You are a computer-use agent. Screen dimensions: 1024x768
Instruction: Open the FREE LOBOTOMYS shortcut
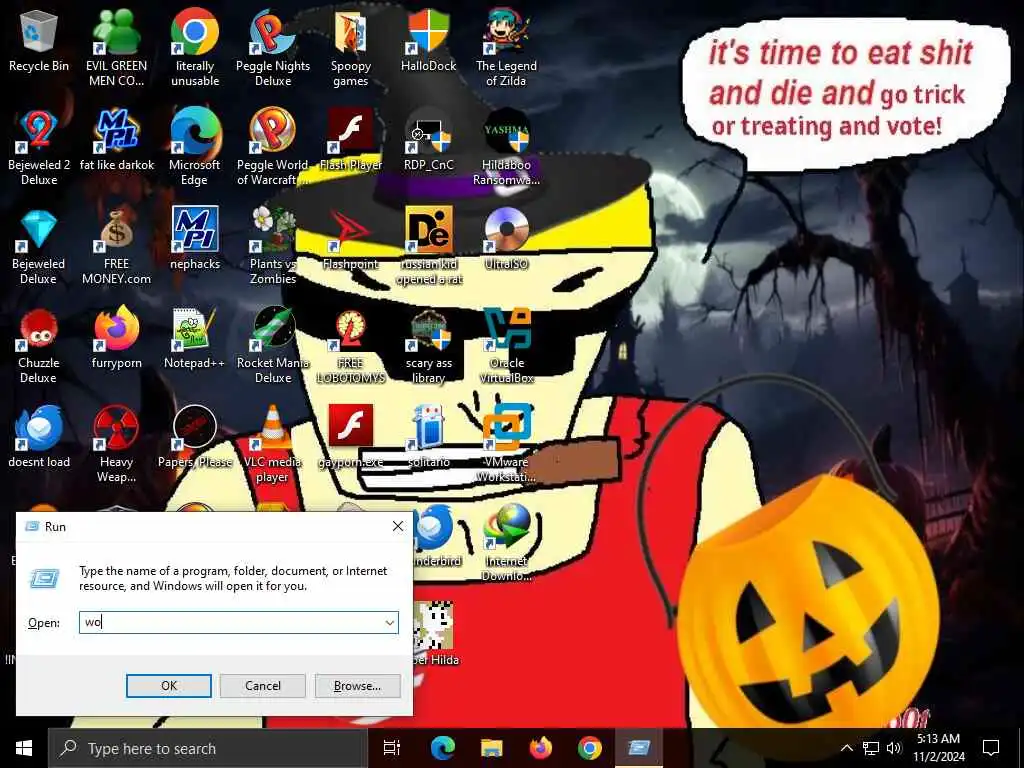click(351, 346)
